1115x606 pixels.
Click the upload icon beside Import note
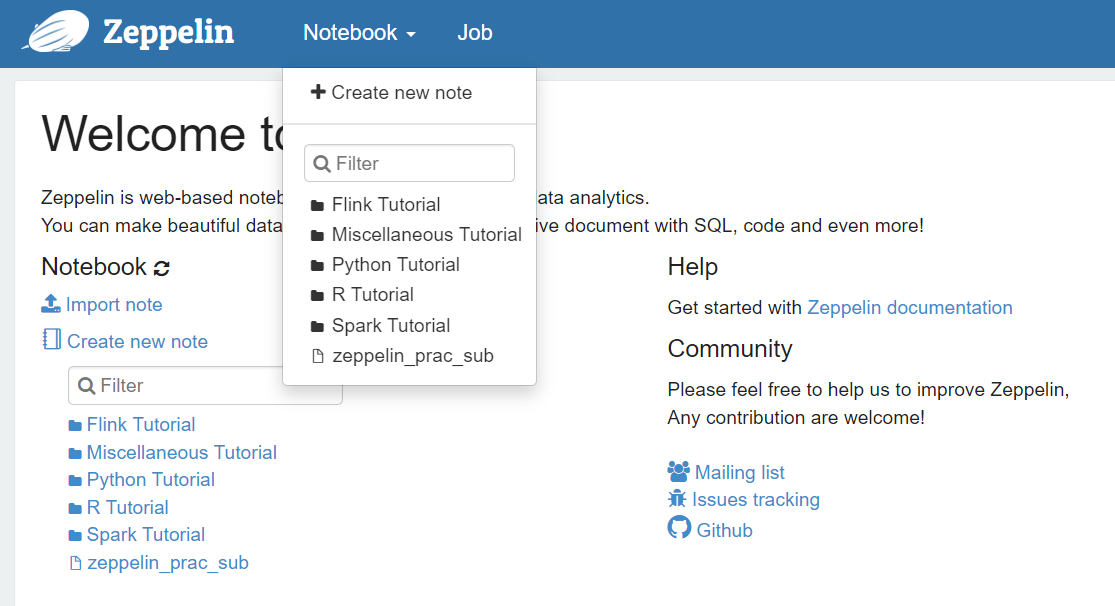tap(50, 304)
